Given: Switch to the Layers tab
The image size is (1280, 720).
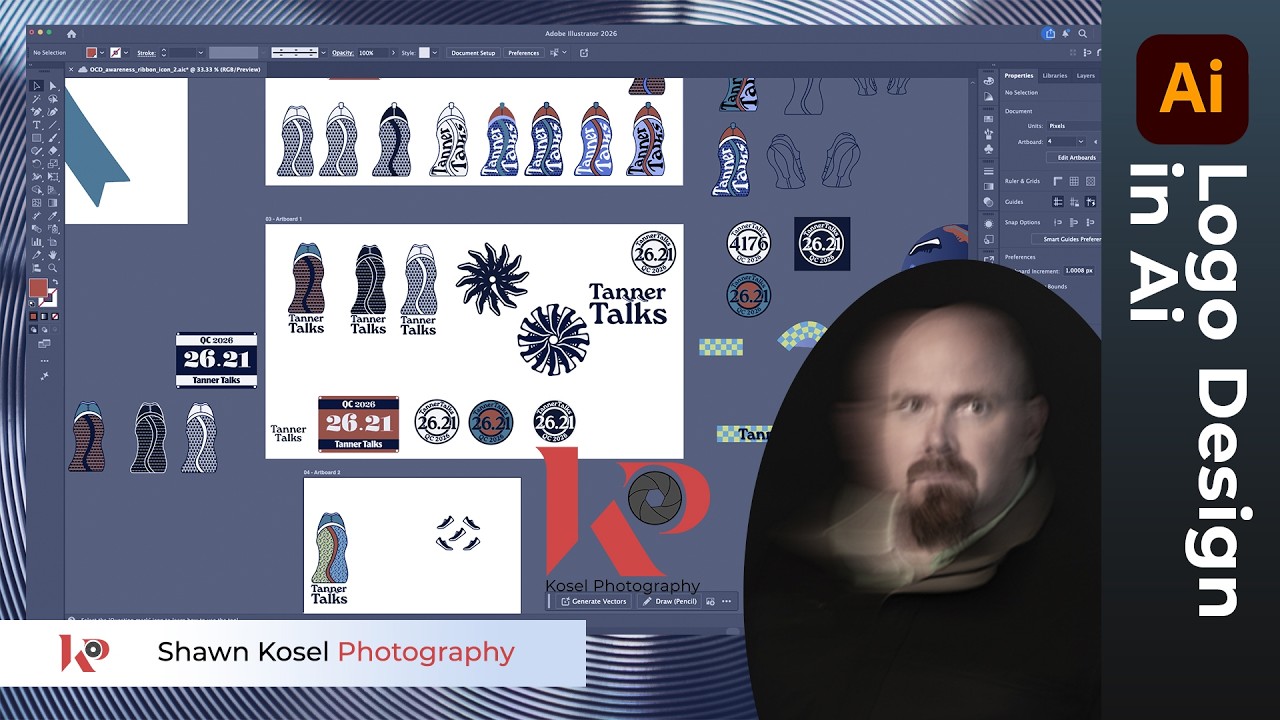Looking at the screenshot, I should tap(1085, 75).
